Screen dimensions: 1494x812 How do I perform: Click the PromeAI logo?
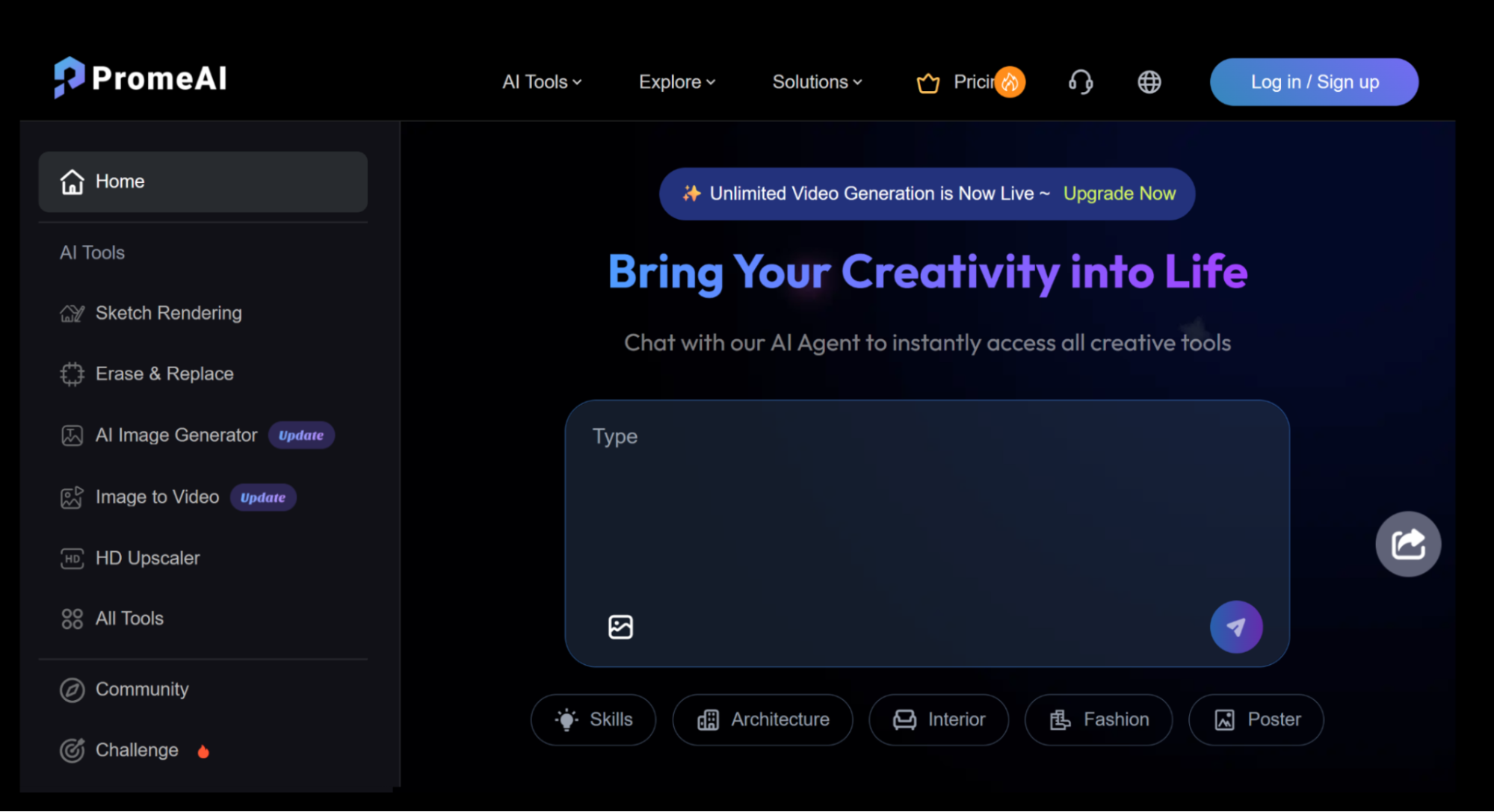[x=141, y=78]
